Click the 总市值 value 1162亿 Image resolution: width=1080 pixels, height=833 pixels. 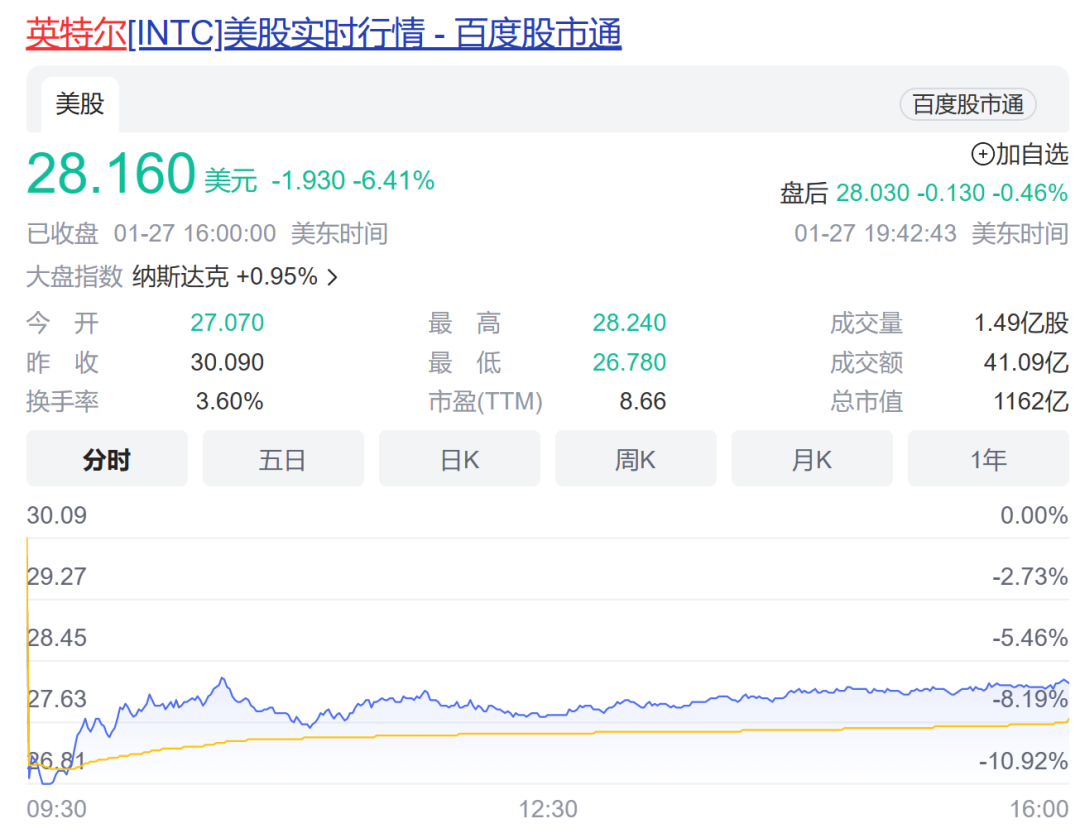[1031, 402]
